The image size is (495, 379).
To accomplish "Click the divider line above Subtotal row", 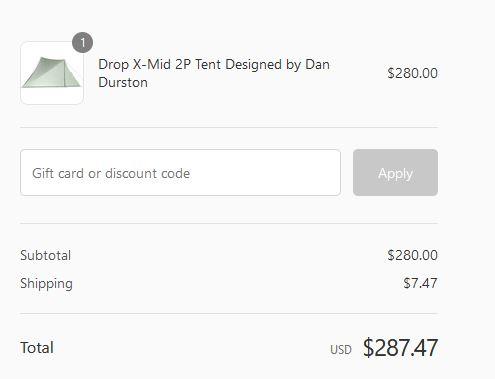I will pyautogui.click(x=229, y=223).
